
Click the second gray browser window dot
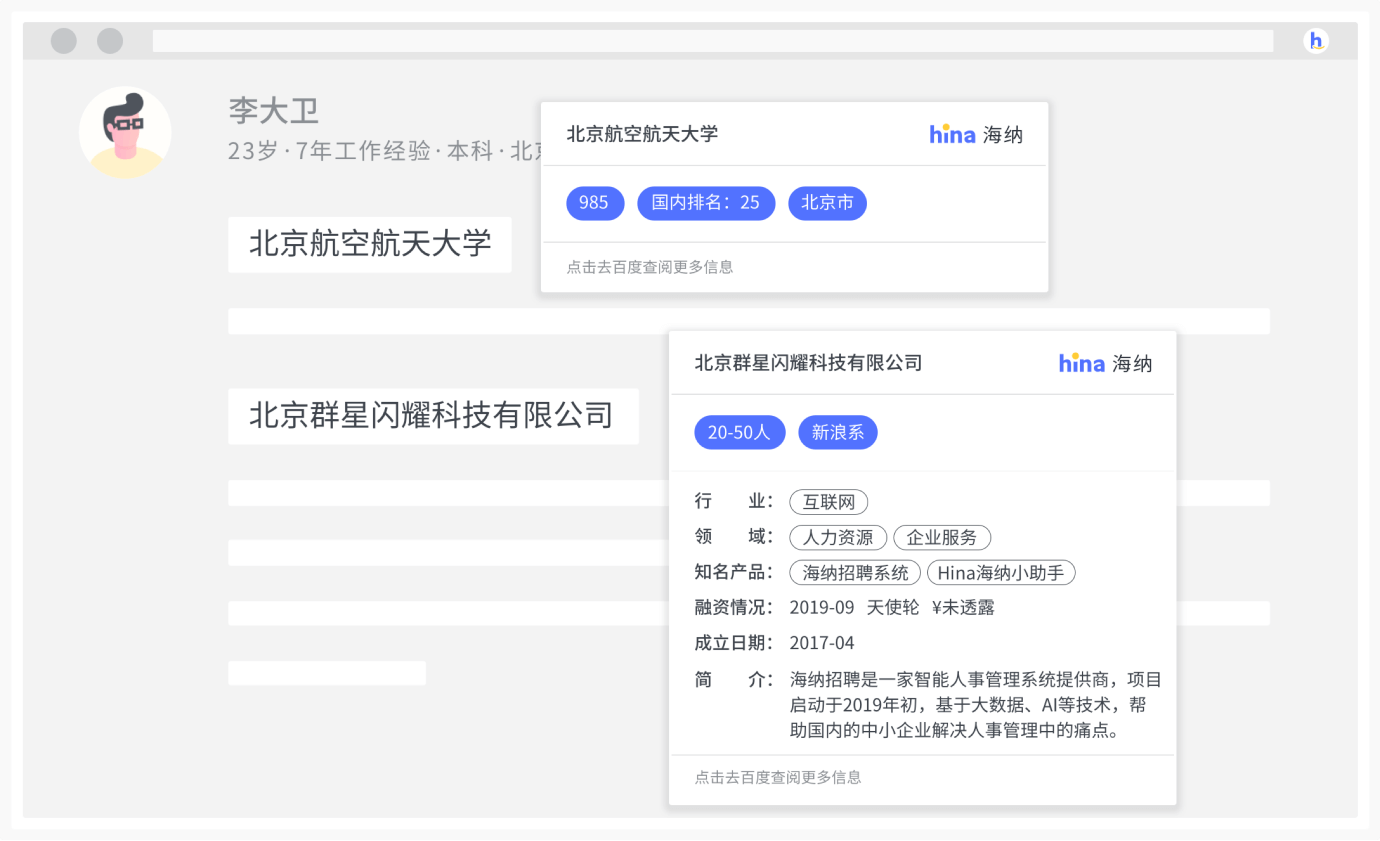[x=110, y=41]
